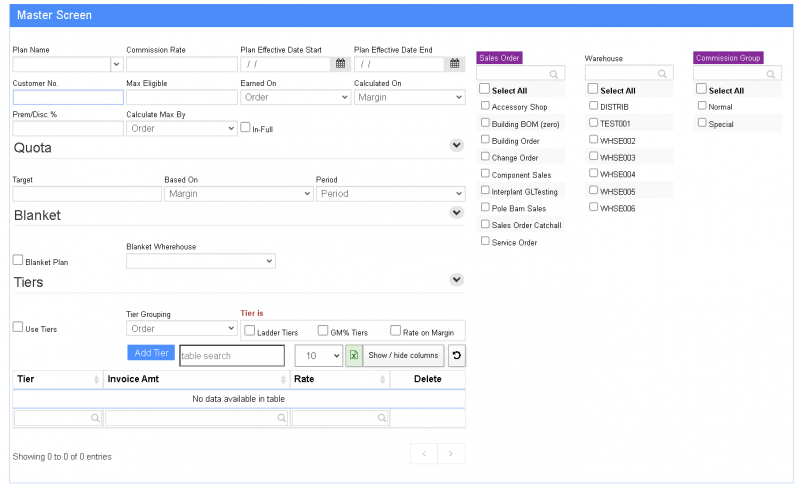
Task: Open the Plan Effective Date Start calendar icon
Action: coord(340,64)
